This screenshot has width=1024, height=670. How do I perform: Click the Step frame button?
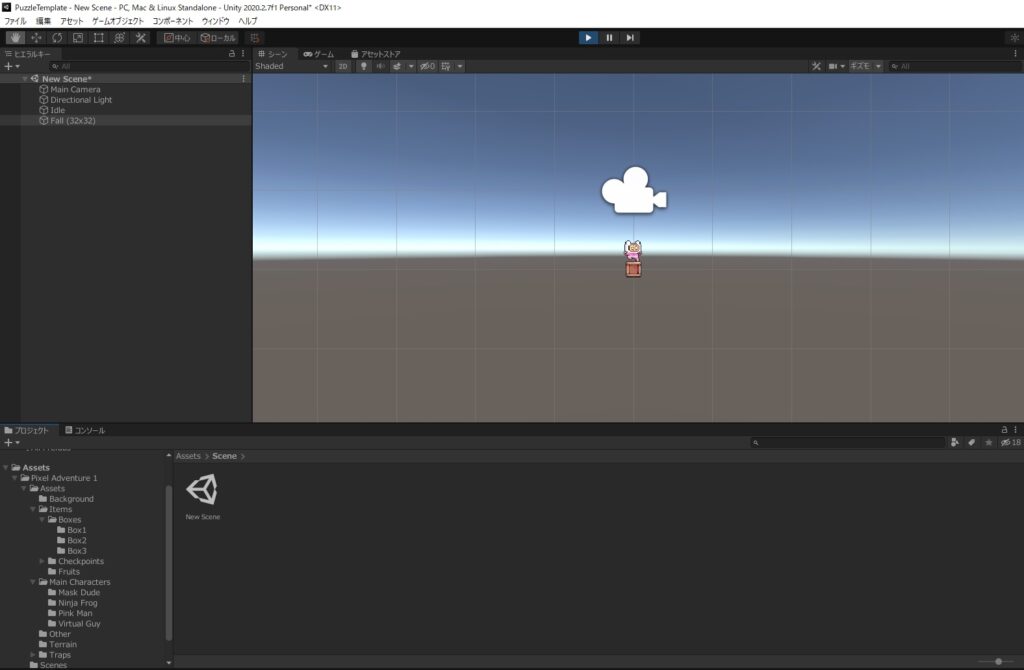pyautogui.click(x=630, y=38)
